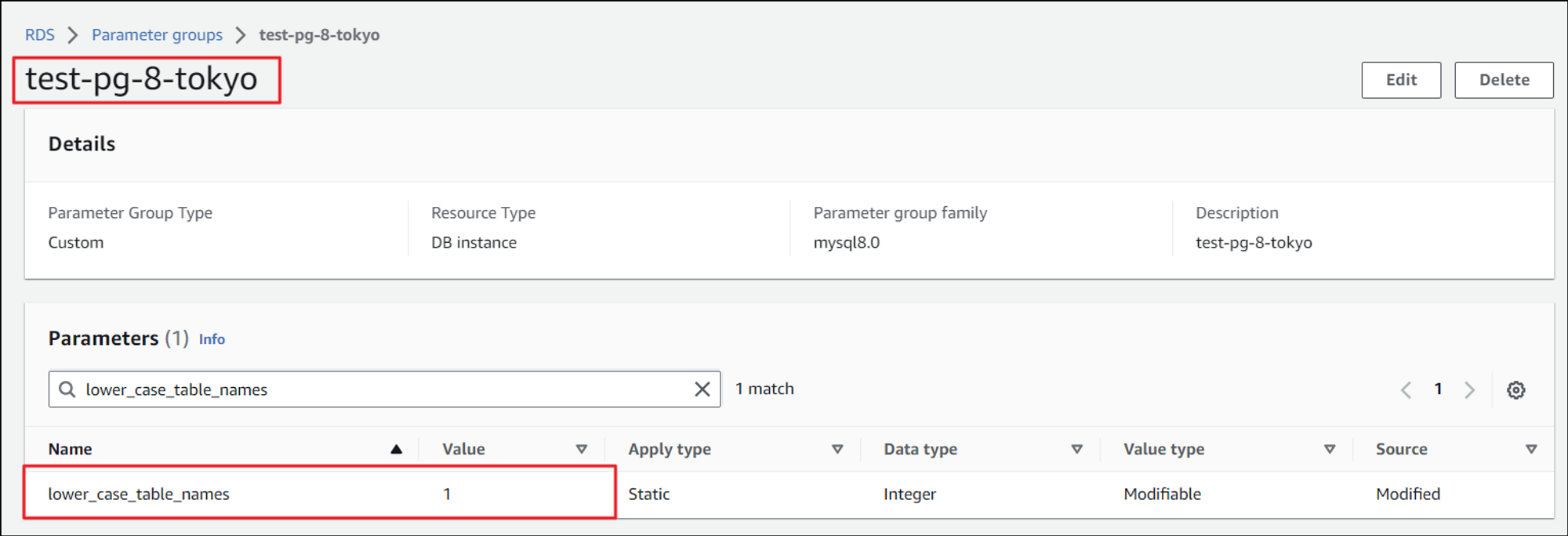Screen dimensions: 1568x536
Task: Open the Parameter groups breadcrumb link
Action: pos(157,35)
